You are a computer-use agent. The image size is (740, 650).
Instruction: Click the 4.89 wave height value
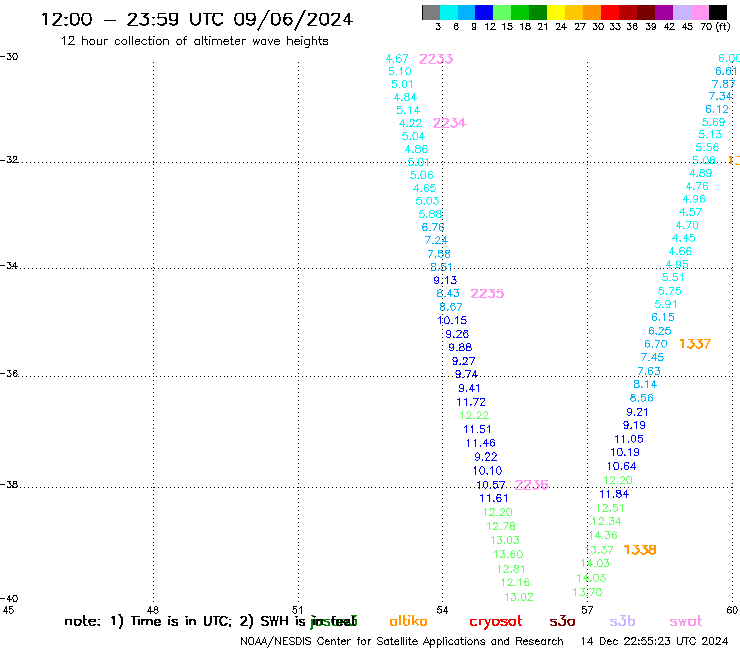(700, 173)
